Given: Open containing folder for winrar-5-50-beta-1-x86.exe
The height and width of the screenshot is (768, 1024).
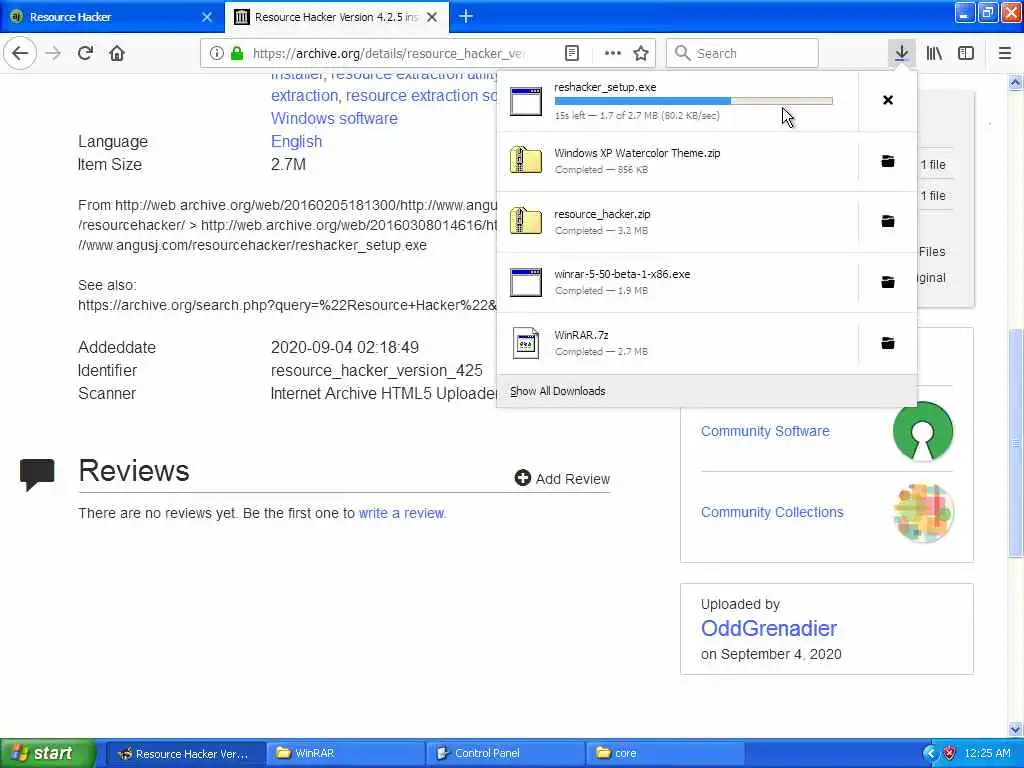Looking at the screenshot, I should click(888, 282).
